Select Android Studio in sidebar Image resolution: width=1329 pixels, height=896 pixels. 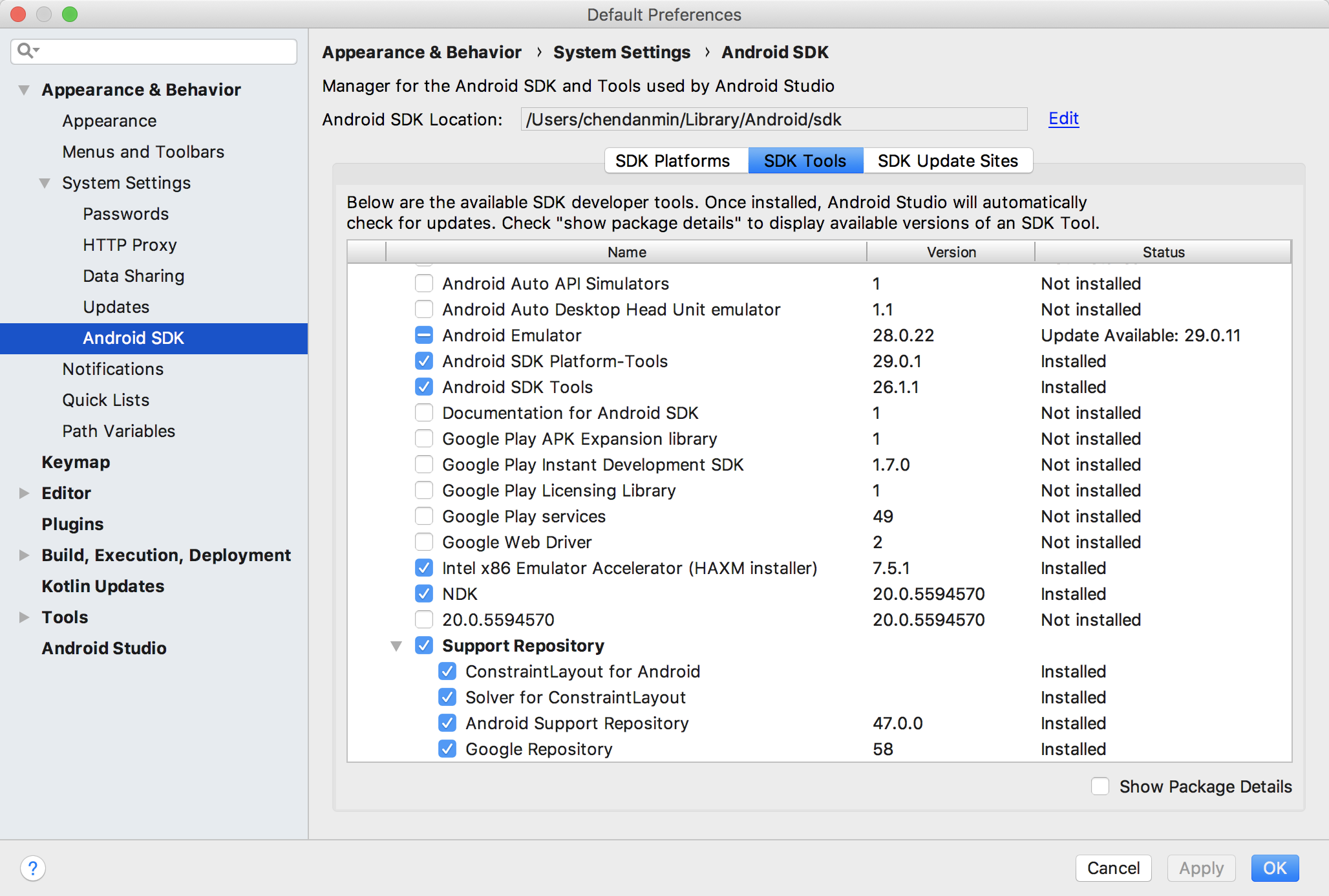click(104, 648)
